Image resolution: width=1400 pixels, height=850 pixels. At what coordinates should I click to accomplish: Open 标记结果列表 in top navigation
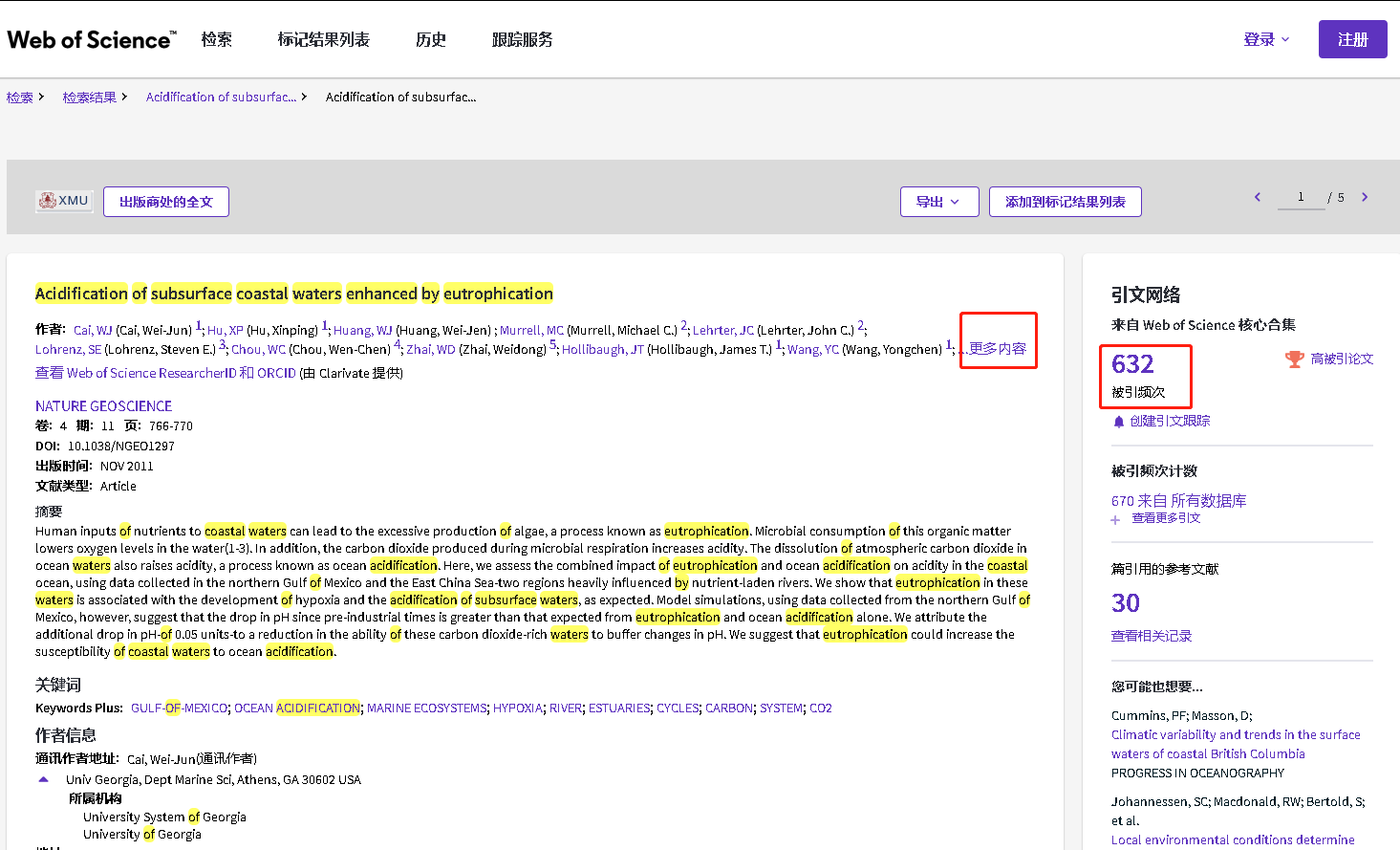coord(323,39)
